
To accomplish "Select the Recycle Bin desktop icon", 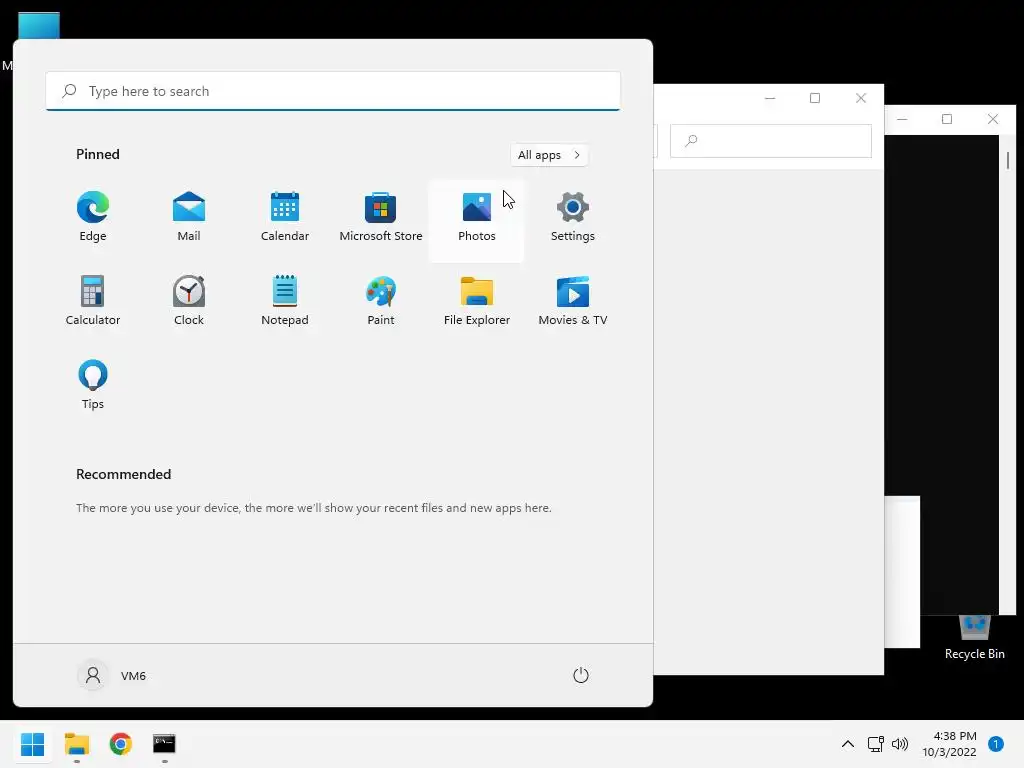I will click(974, 637).
